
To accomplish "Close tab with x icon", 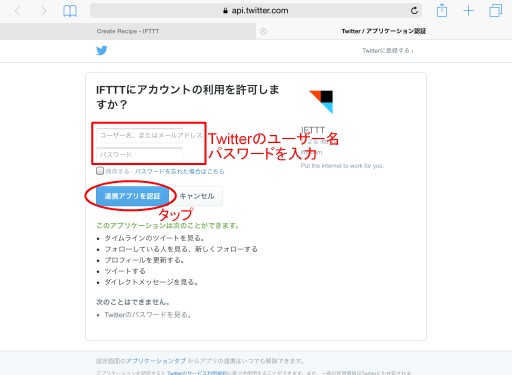I will pos(263,31).
